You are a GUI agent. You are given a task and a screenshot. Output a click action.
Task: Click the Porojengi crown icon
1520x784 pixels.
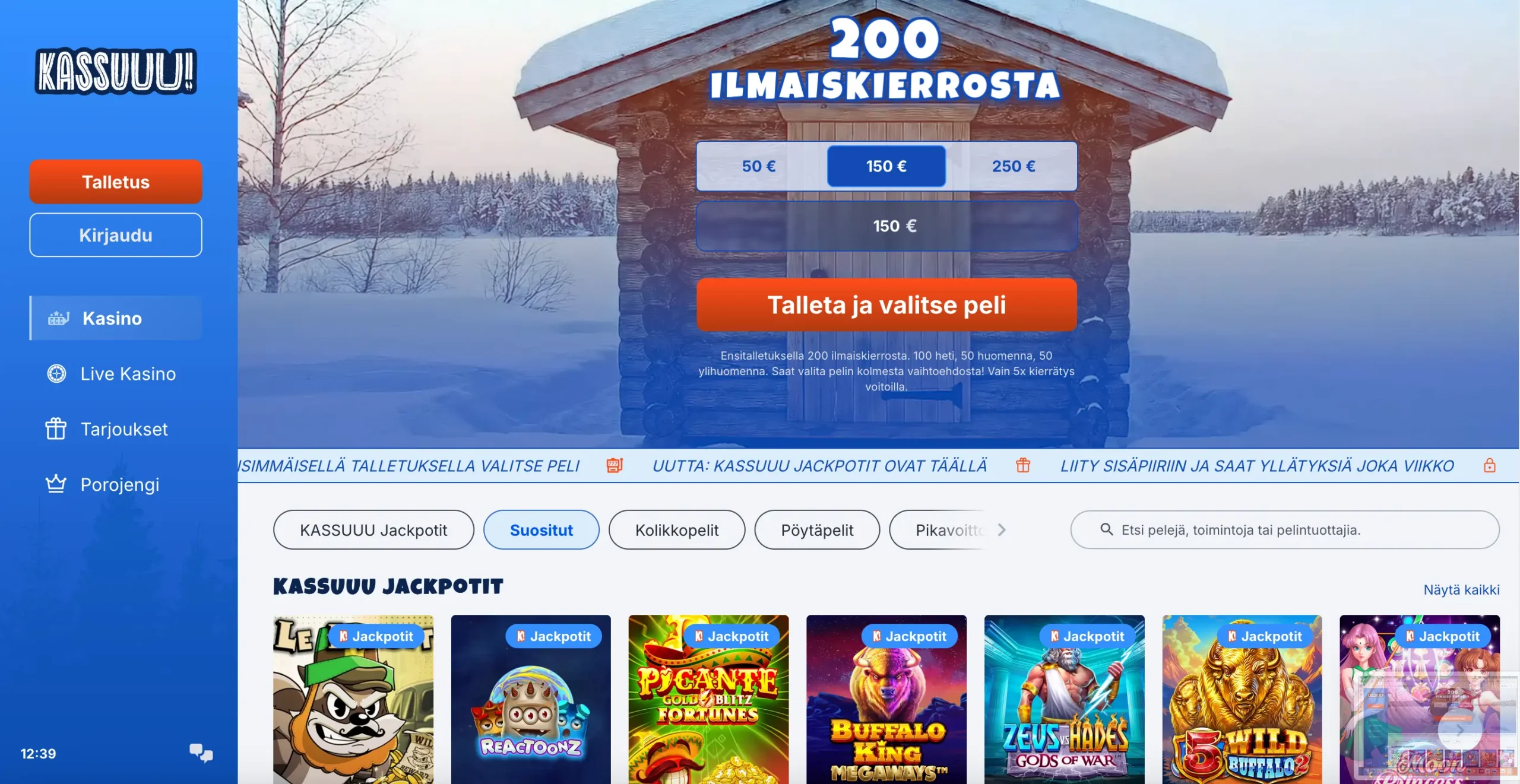pos(56,484)
